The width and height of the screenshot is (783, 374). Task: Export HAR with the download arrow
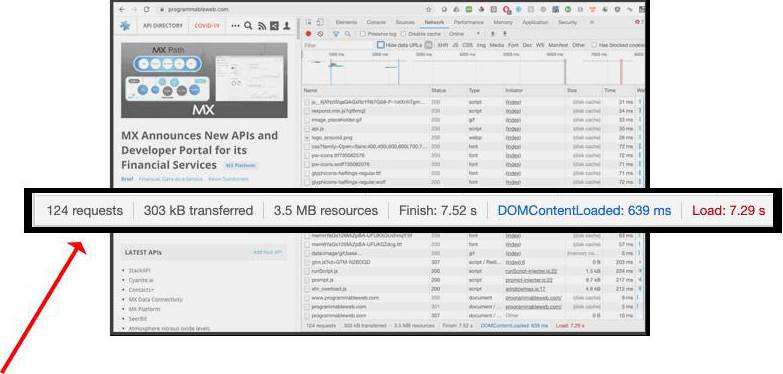coord(505,34)
